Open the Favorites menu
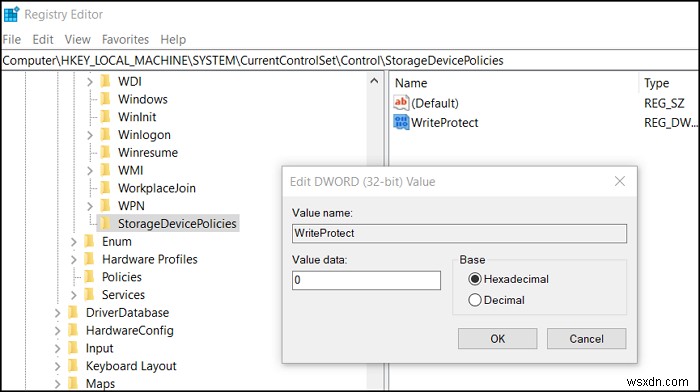Image resolution: width=700 pixels, height=392 pixels. (125, 40)
